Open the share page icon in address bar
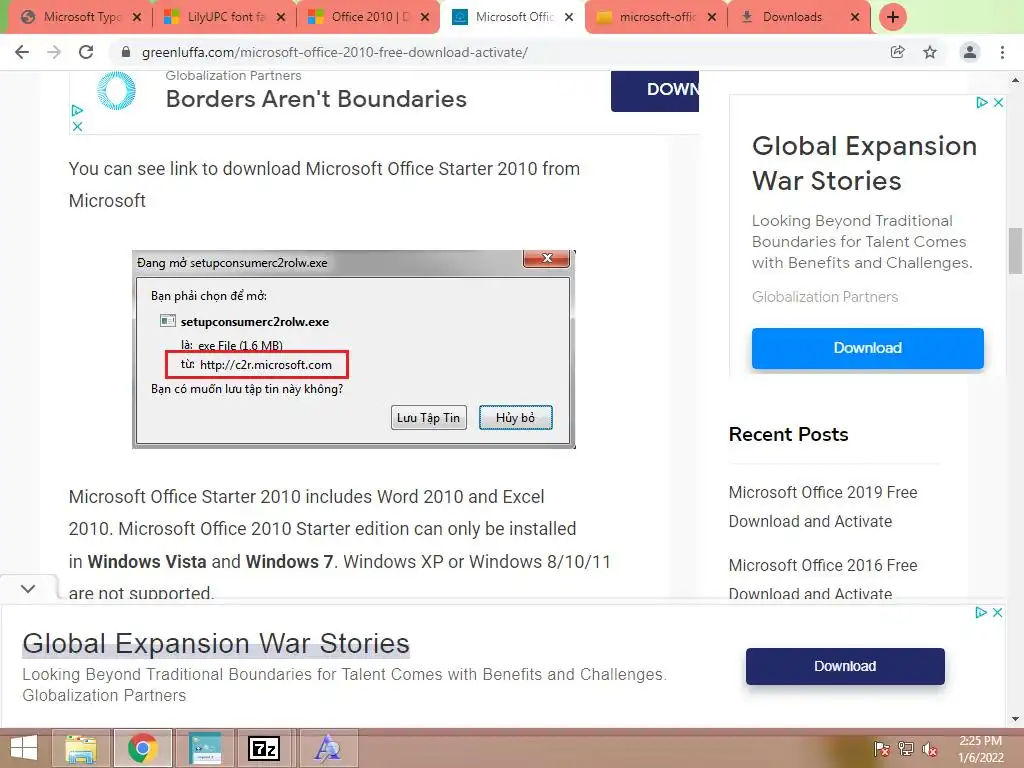 (898, 52)
